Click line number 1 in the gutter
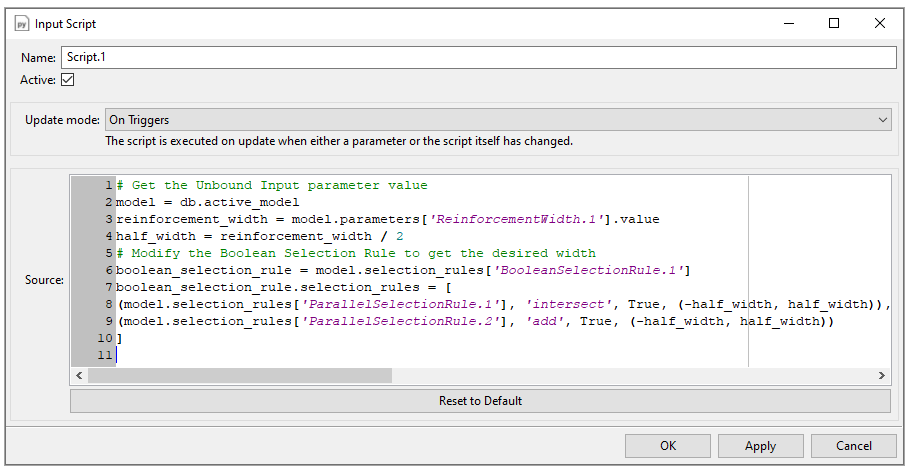Viewport: 908px width, 471px height. point(107,185)
